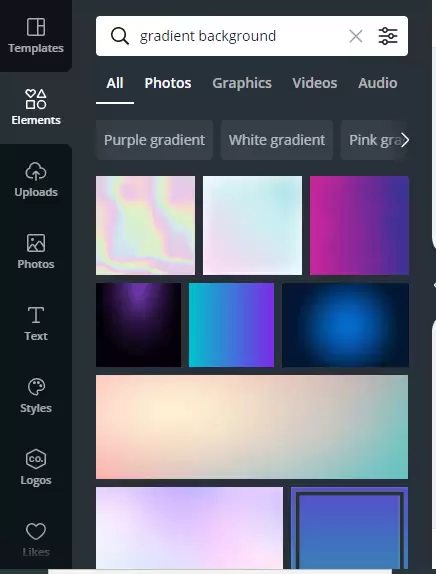Image resolution: width=436 pixels, height=574 pixels.
Task: Click the magnifier search icon
Action: point(120,36)
